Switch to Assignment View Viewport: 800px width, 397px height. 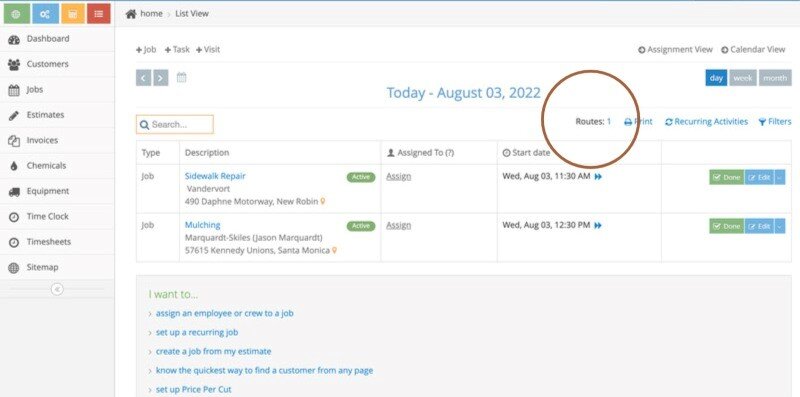[x=676, y=49]
